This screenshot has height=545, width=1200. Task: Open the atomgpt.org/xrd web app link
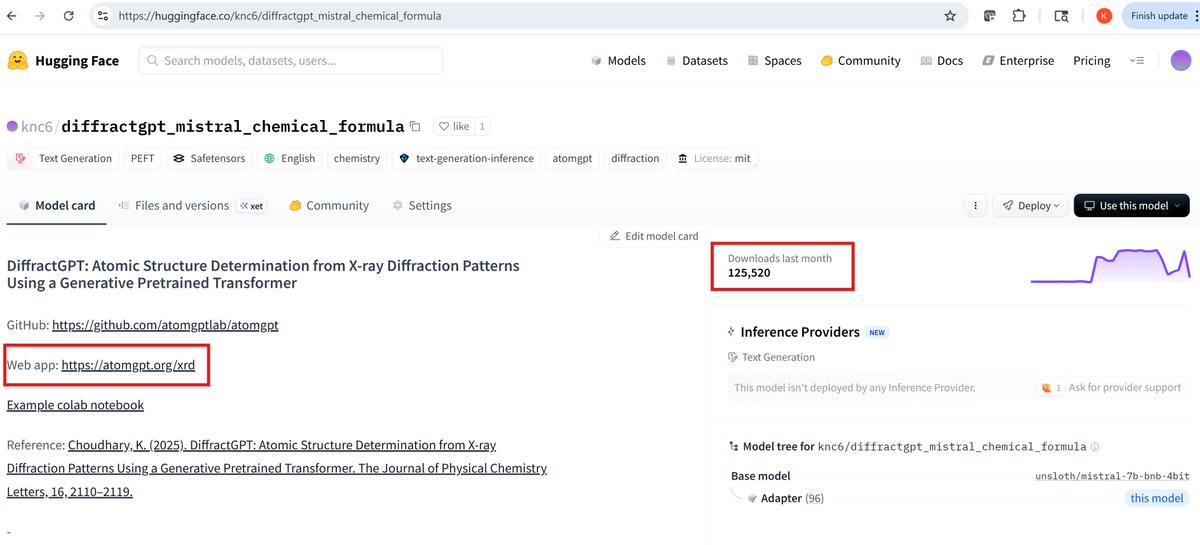point(128,365)
